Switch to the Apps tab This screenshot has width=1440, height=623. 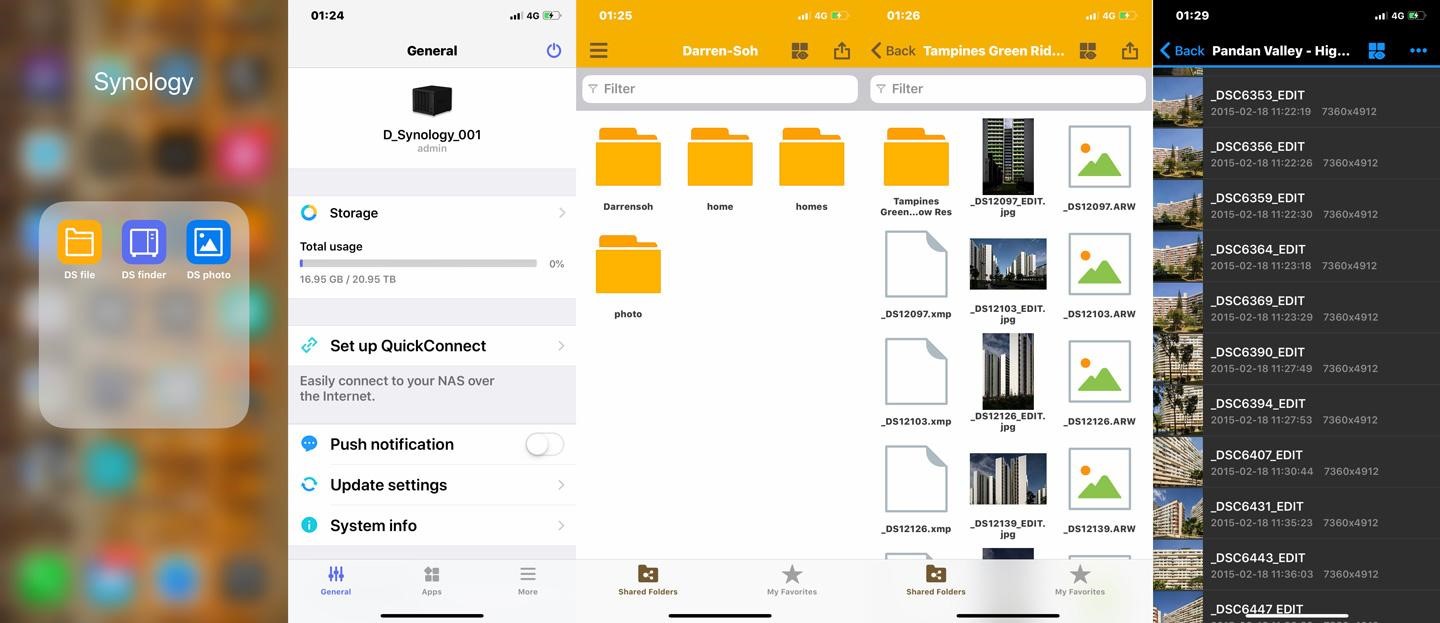pos(432,580)
